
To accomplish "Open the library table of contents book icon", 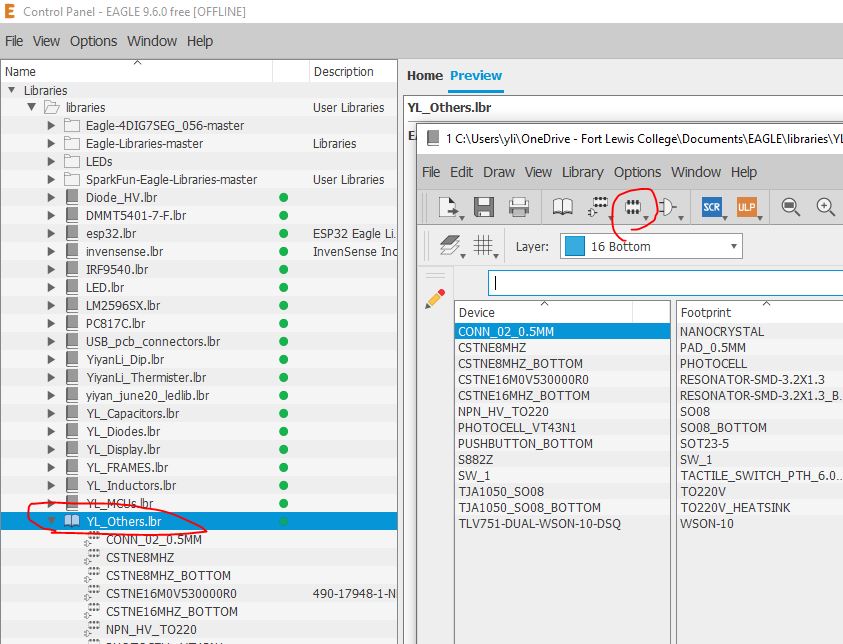I will [562, 207].
